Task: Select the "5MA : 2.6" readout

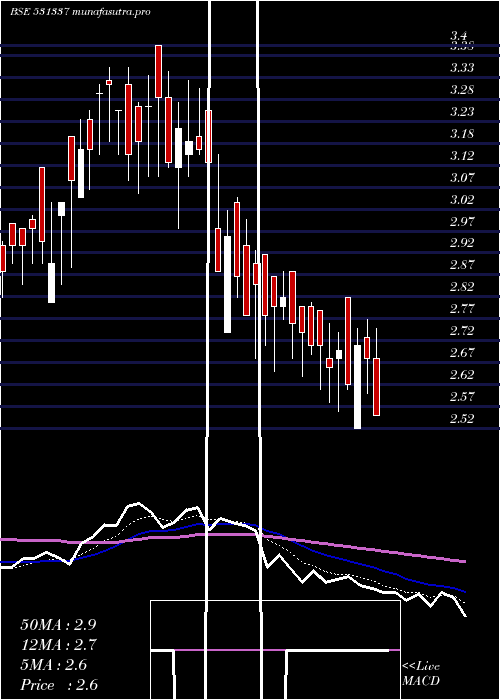Action: coord(54,665)
